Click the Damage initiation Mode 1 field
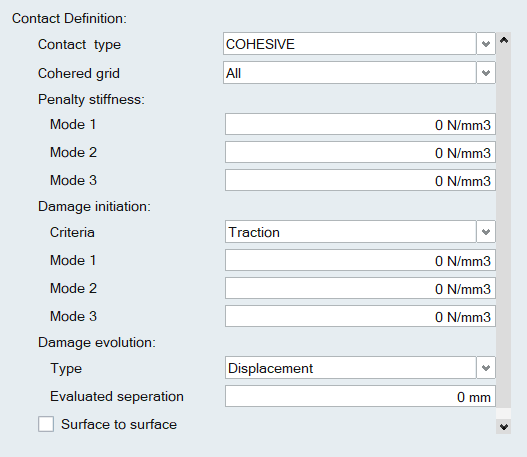 pos(360,260)
